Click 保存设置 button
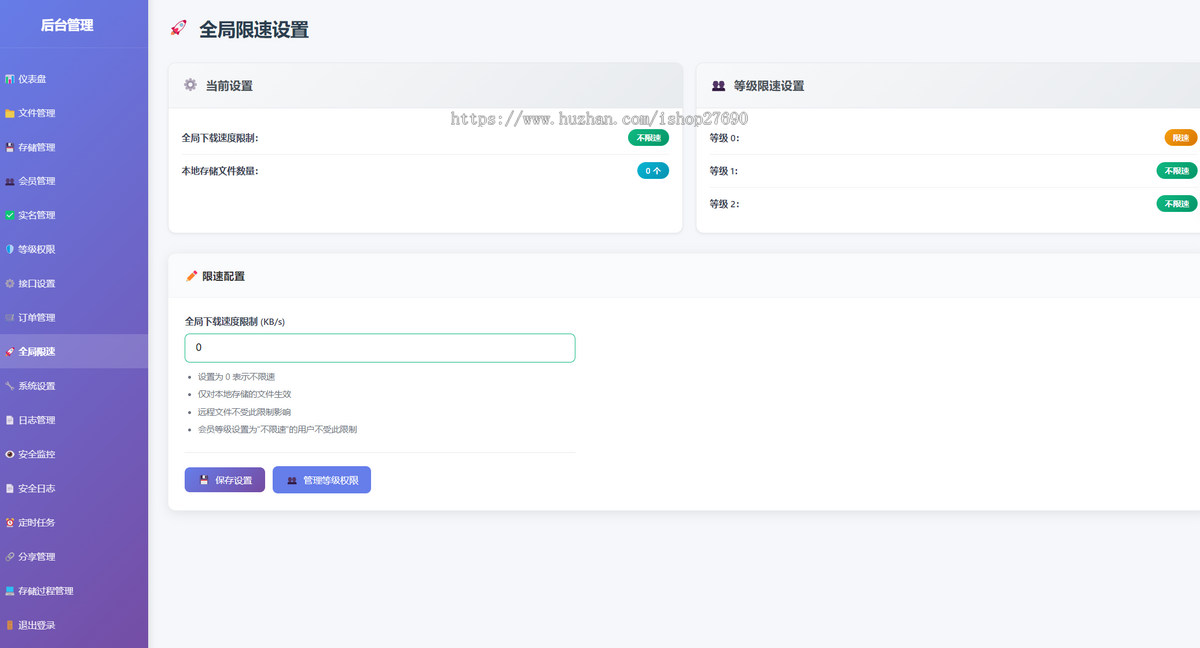This screenshot has height=648, width=1200. click(225, 480)
